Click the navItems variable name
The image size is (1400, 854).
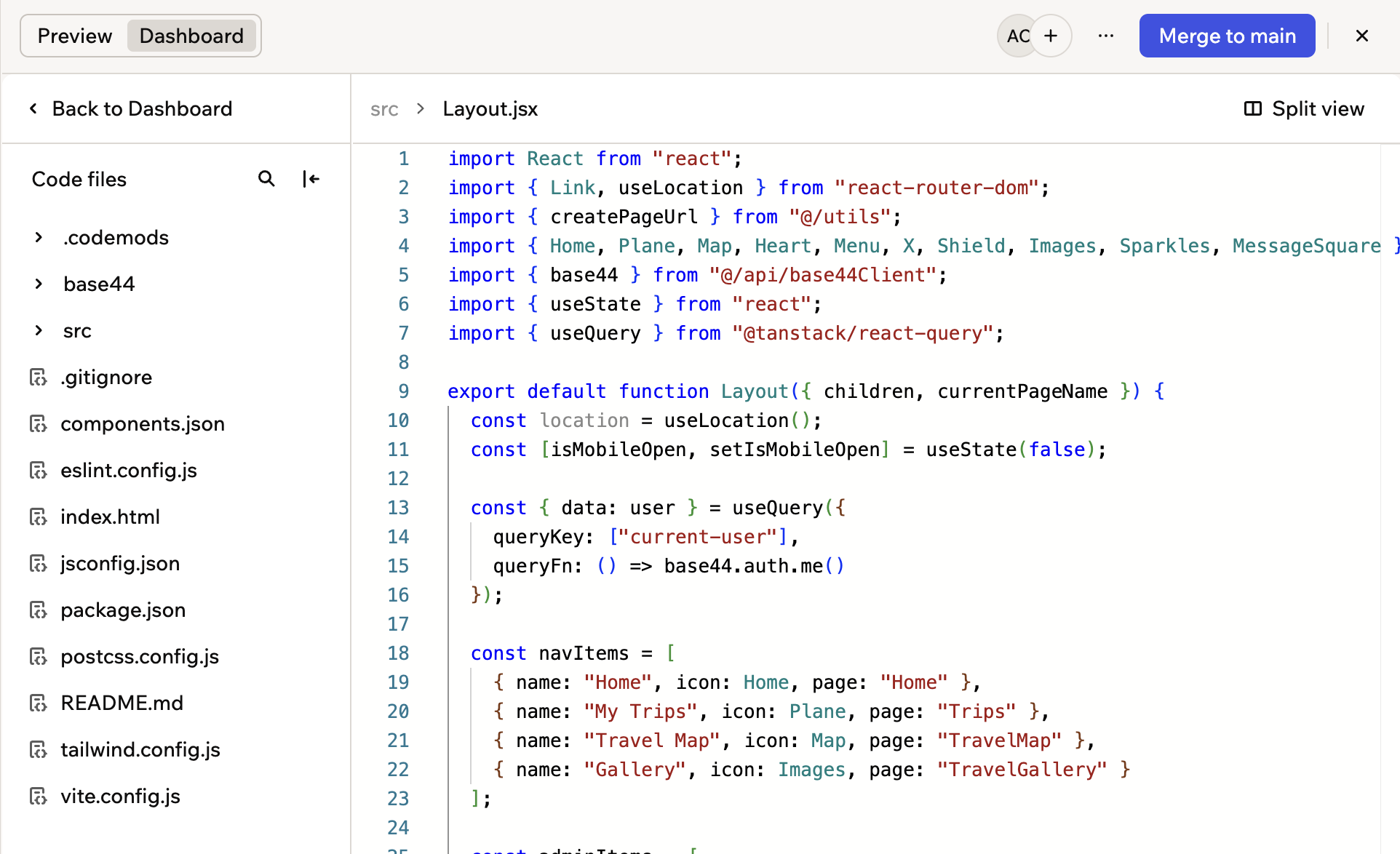coord(584,653)
